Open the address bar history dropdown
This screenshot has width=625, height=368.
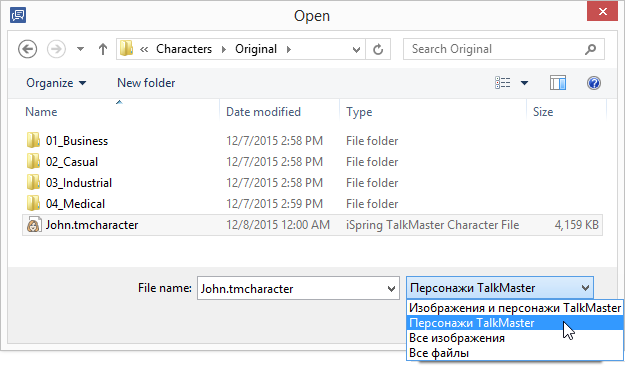click(356, 49)
